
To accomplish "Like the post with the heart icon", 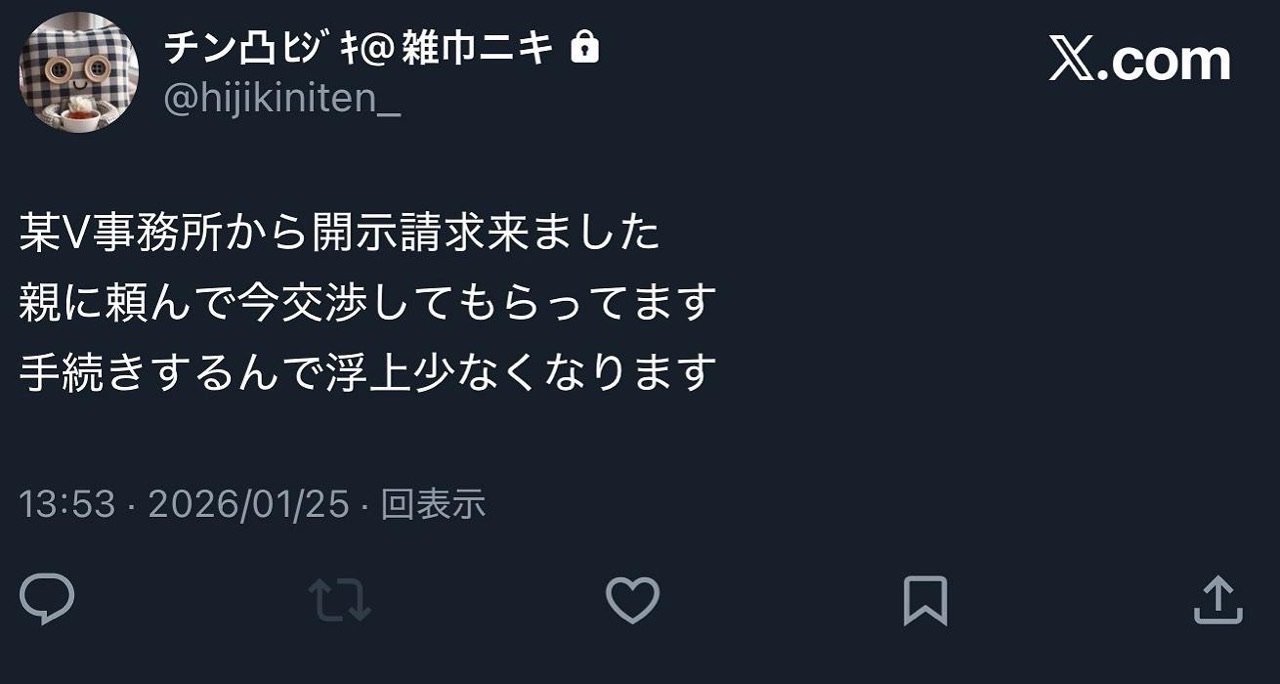I will click(633, 601).
